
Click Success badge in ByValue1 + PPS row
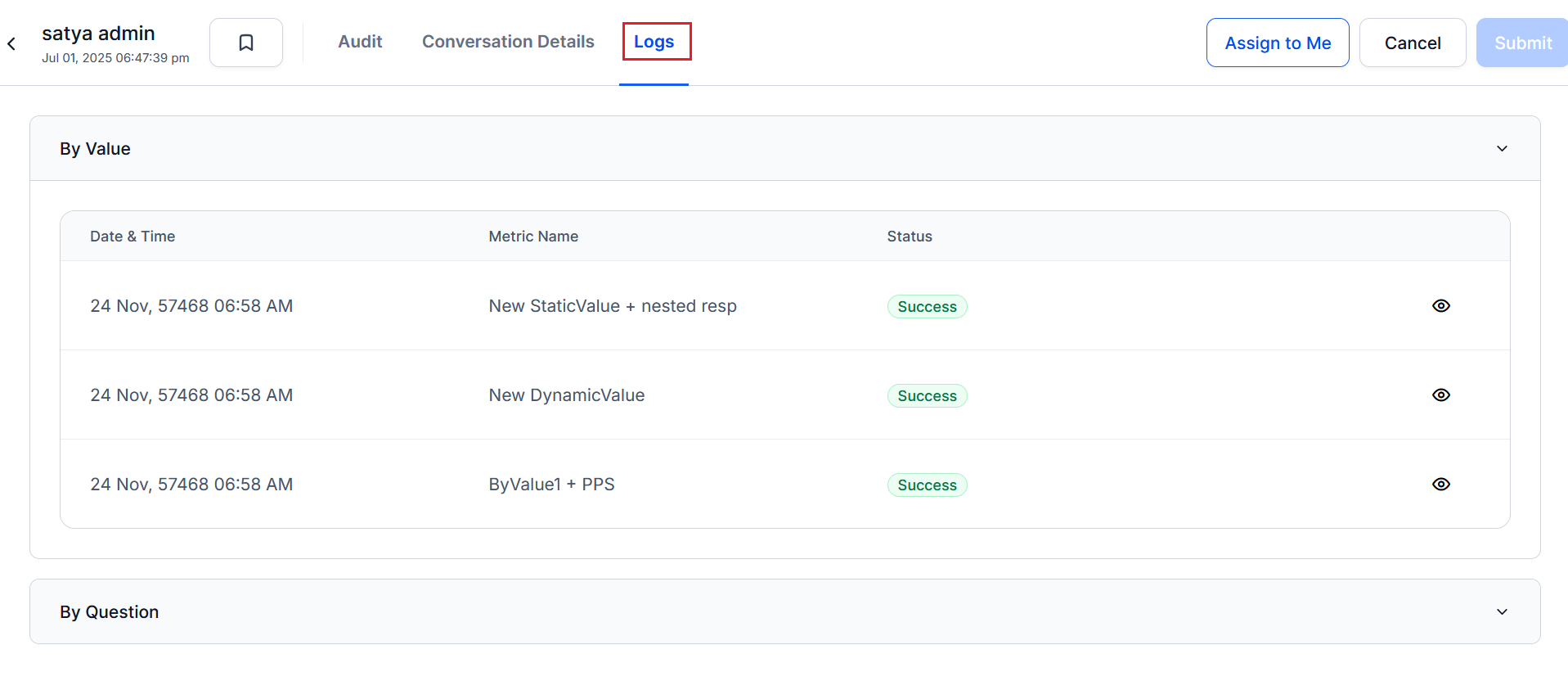927,485
